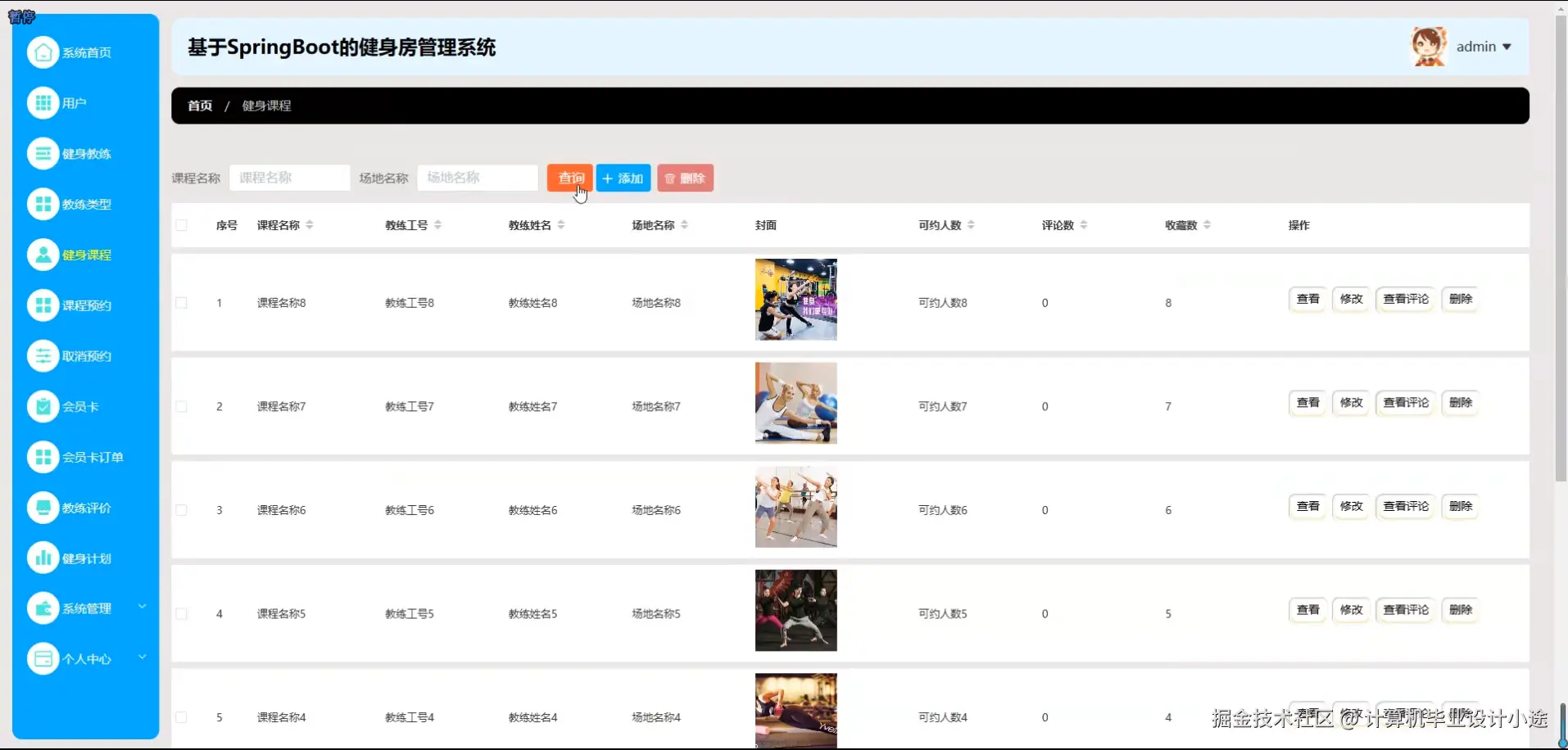The image size is (1568, 750).
Task: Click the blue 添加 add button
Action: coord(623,178)
